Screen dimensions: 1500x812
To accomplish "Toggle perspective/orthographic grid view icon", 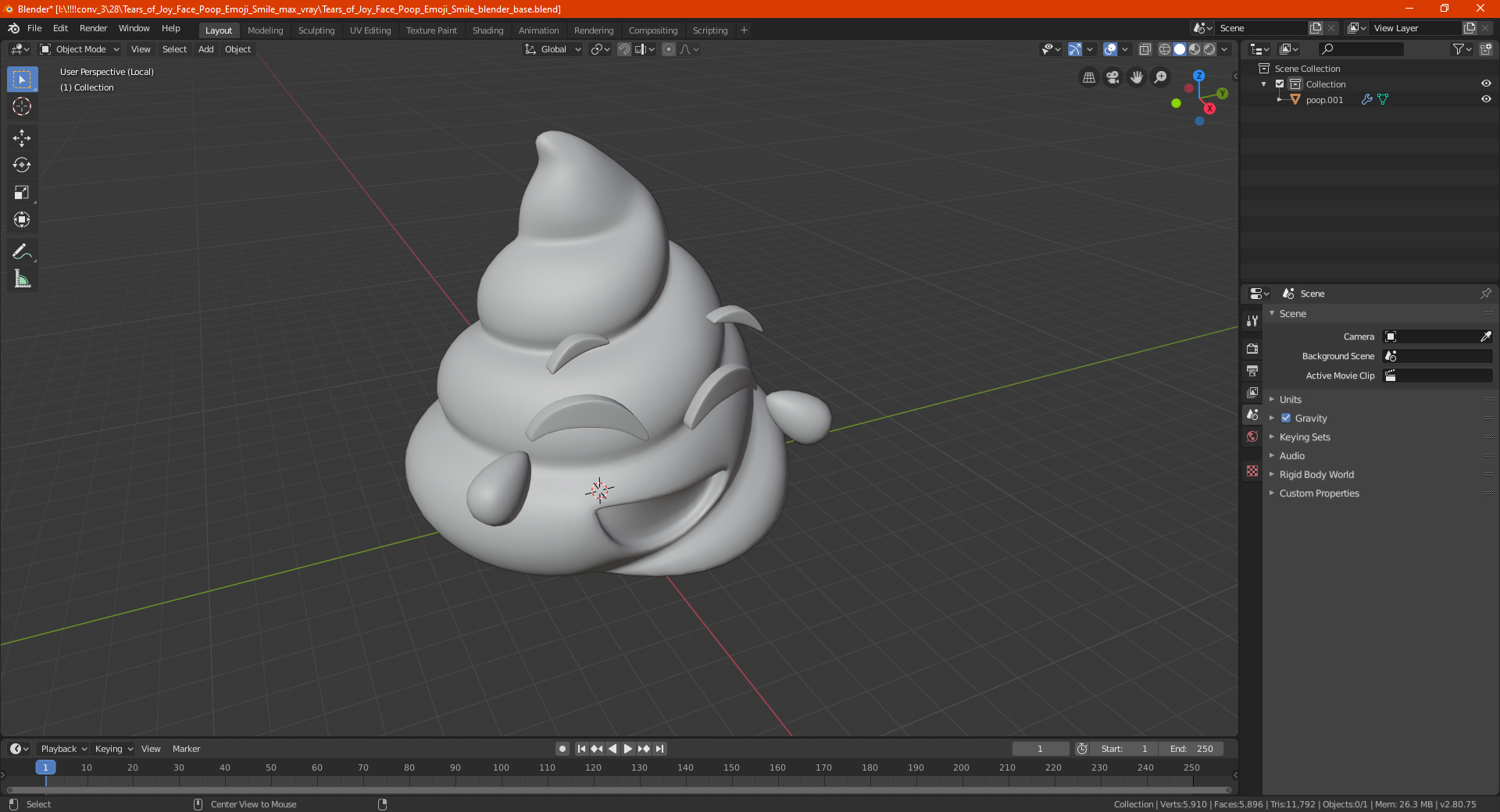I will pyautogui.click(x=1089, y=77).
